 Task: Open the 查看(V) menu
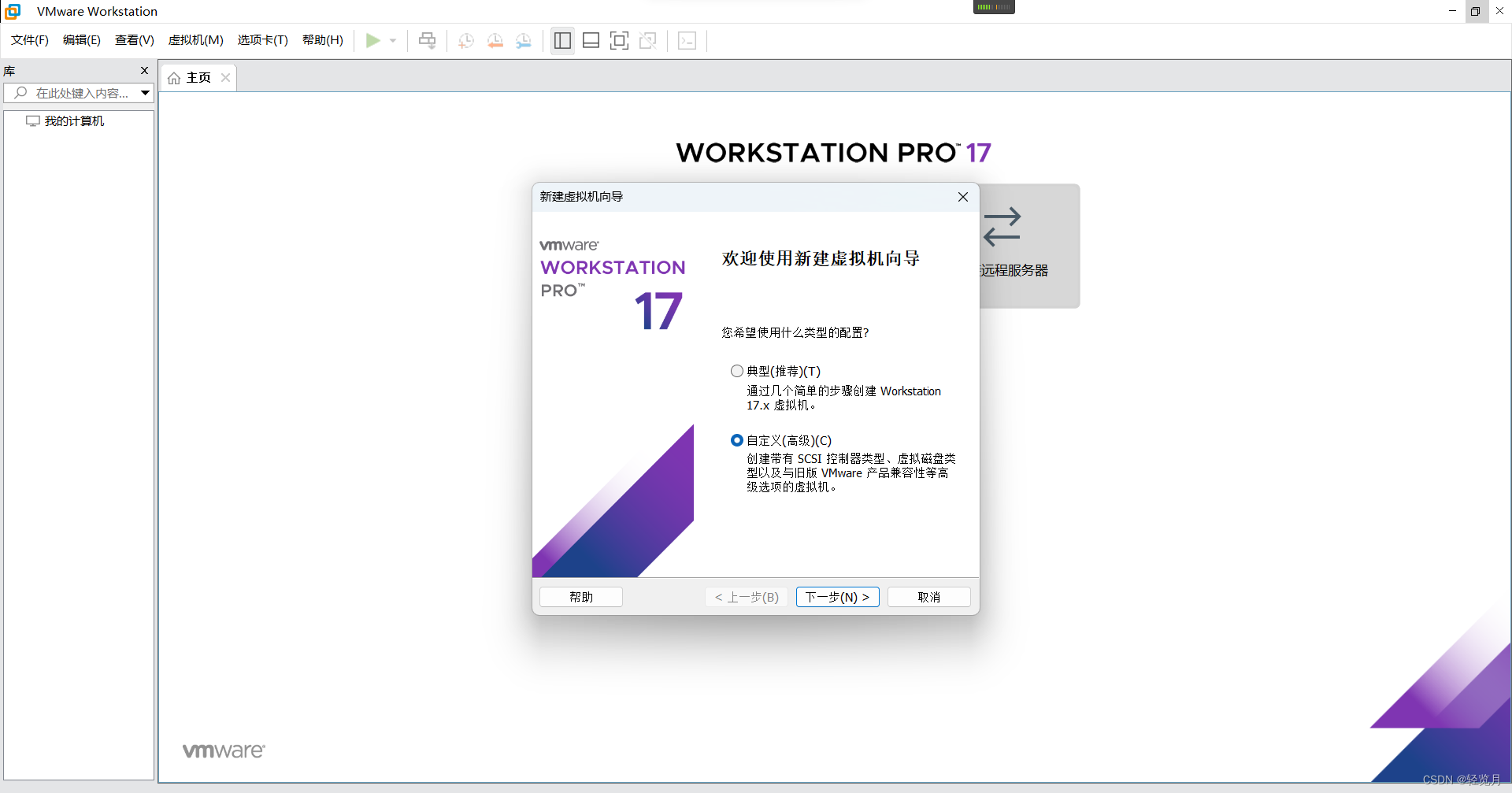pyautogui.click(x=135, y=40)
